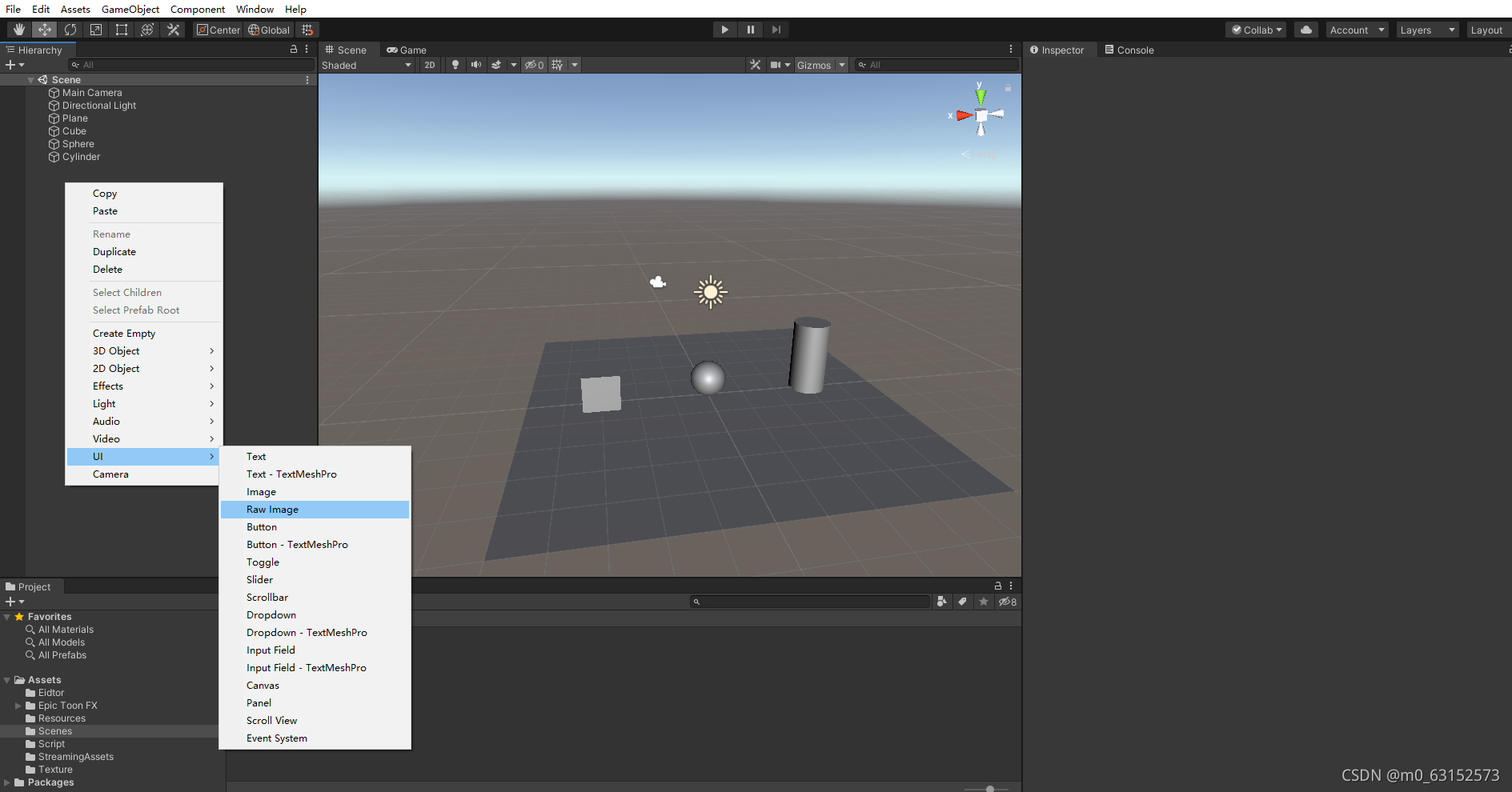
Task: Open the Shaded draw mode dropdown
Action: tap(367, 65)
